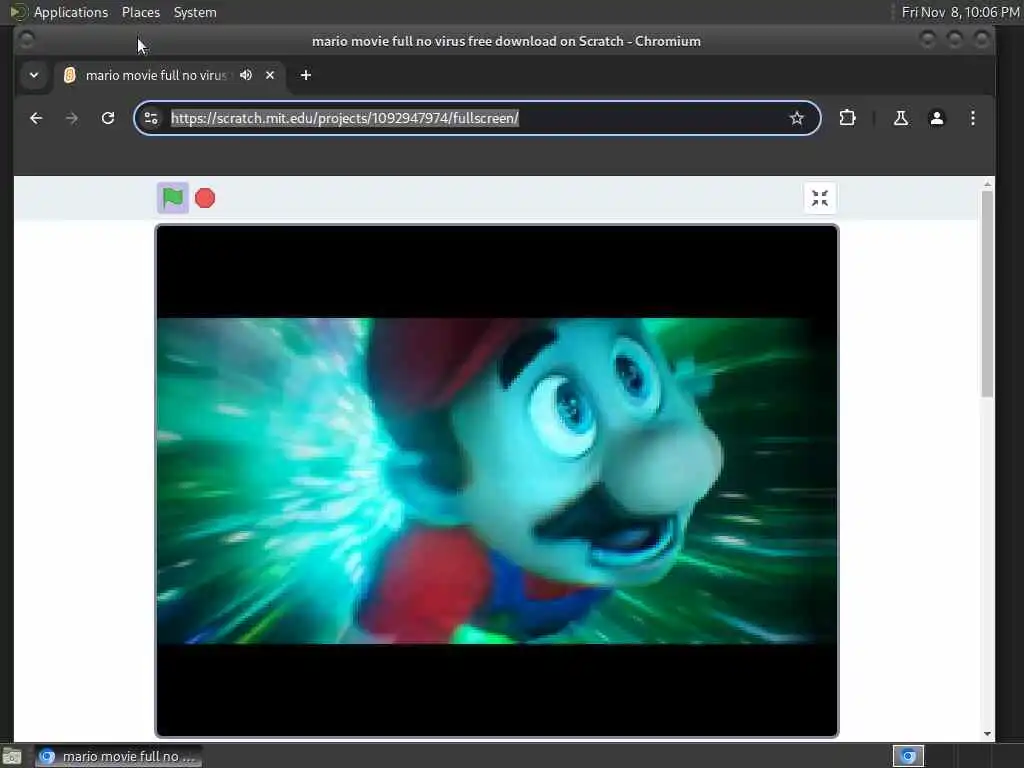Screen dimensions: 1024x768
Task: Open the Places menu
Action: (x=140, y=12)
